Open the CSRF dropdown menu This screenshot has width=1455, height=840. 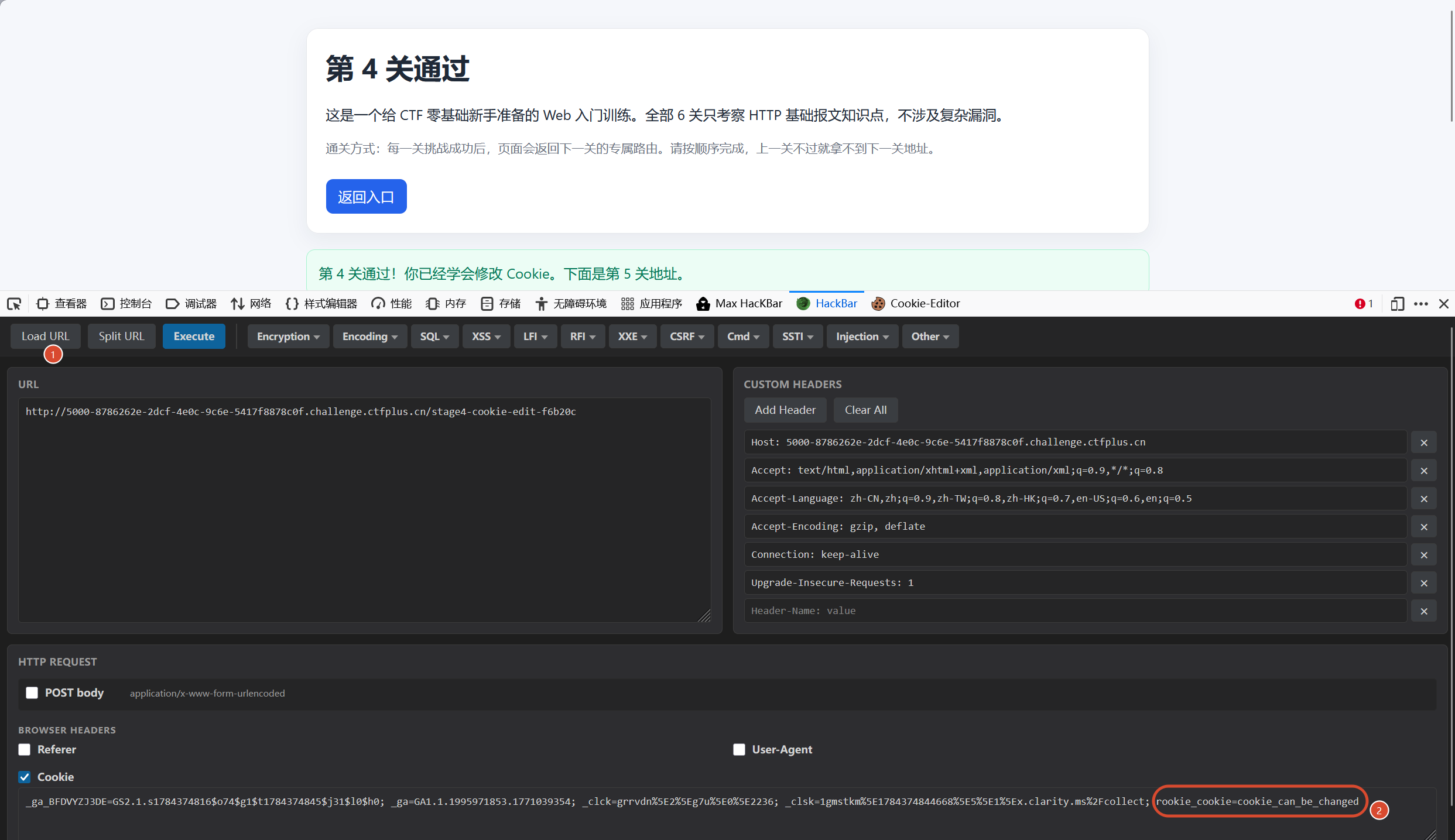[x=687, y=337]
